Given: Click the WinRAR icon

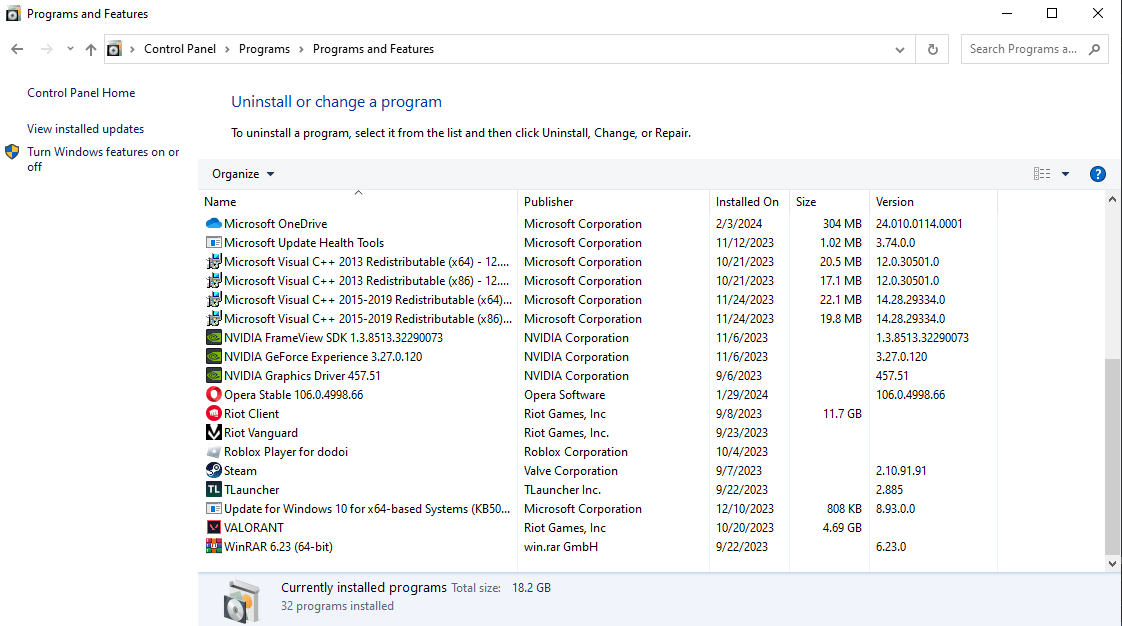Looking at the screenshot, I should click(x=213, y=547).
